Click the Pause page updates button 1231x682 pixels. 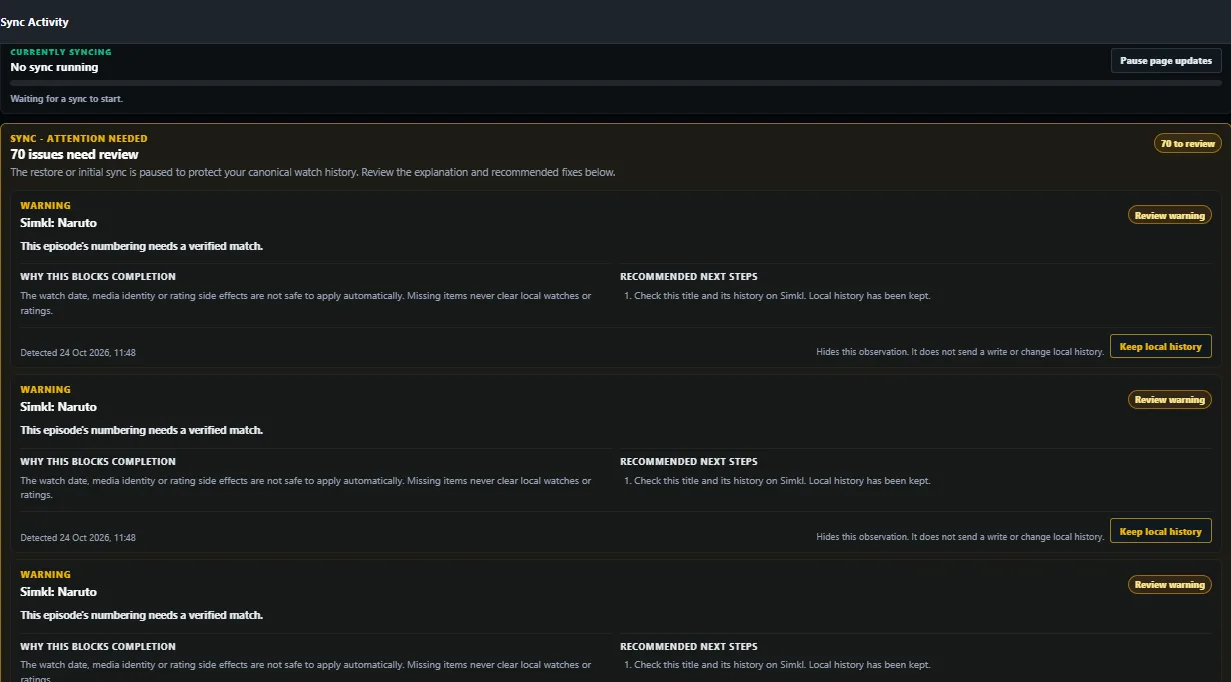tap(1166, 61)
